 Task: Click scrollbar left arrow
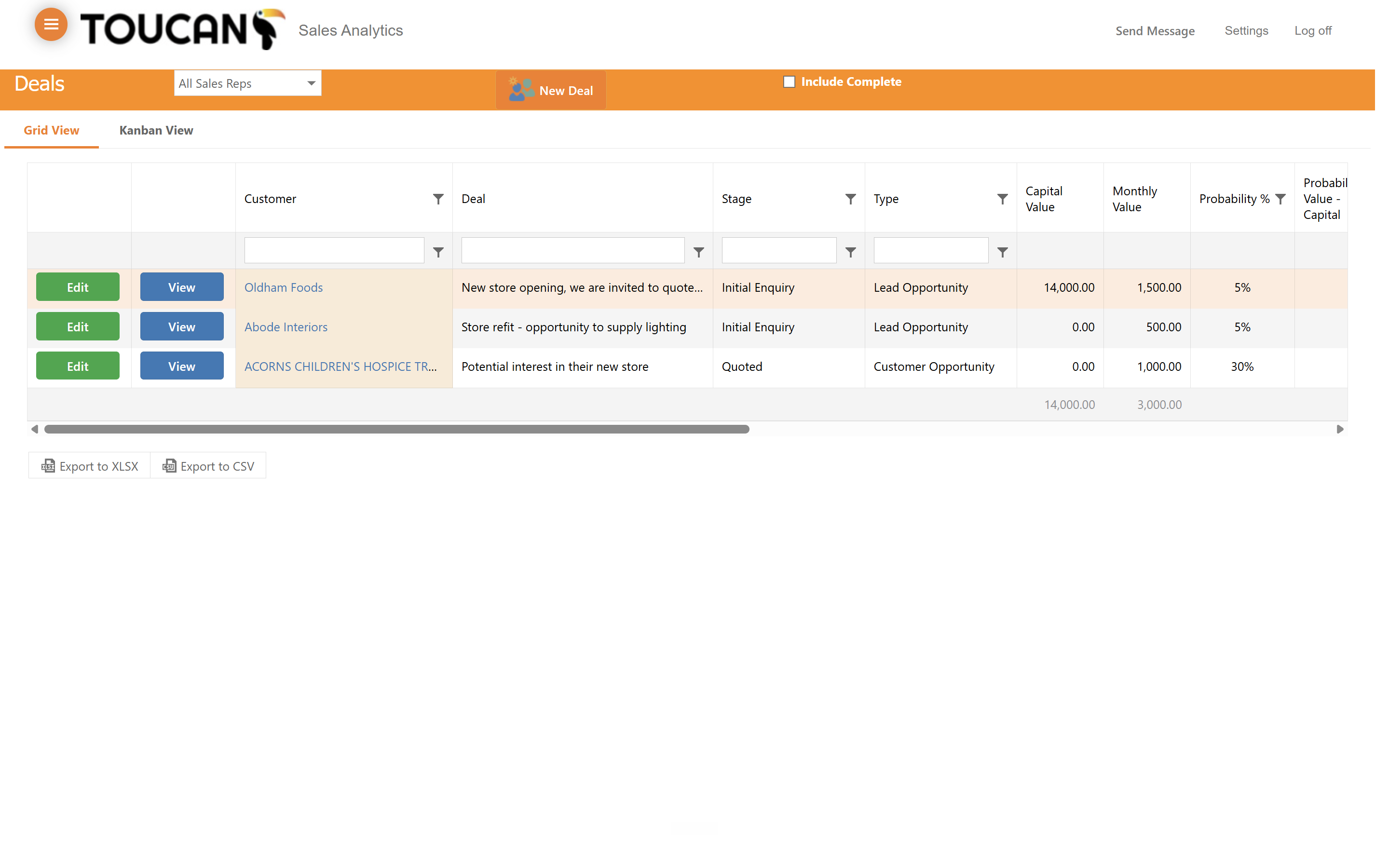[x=34, y=429]
